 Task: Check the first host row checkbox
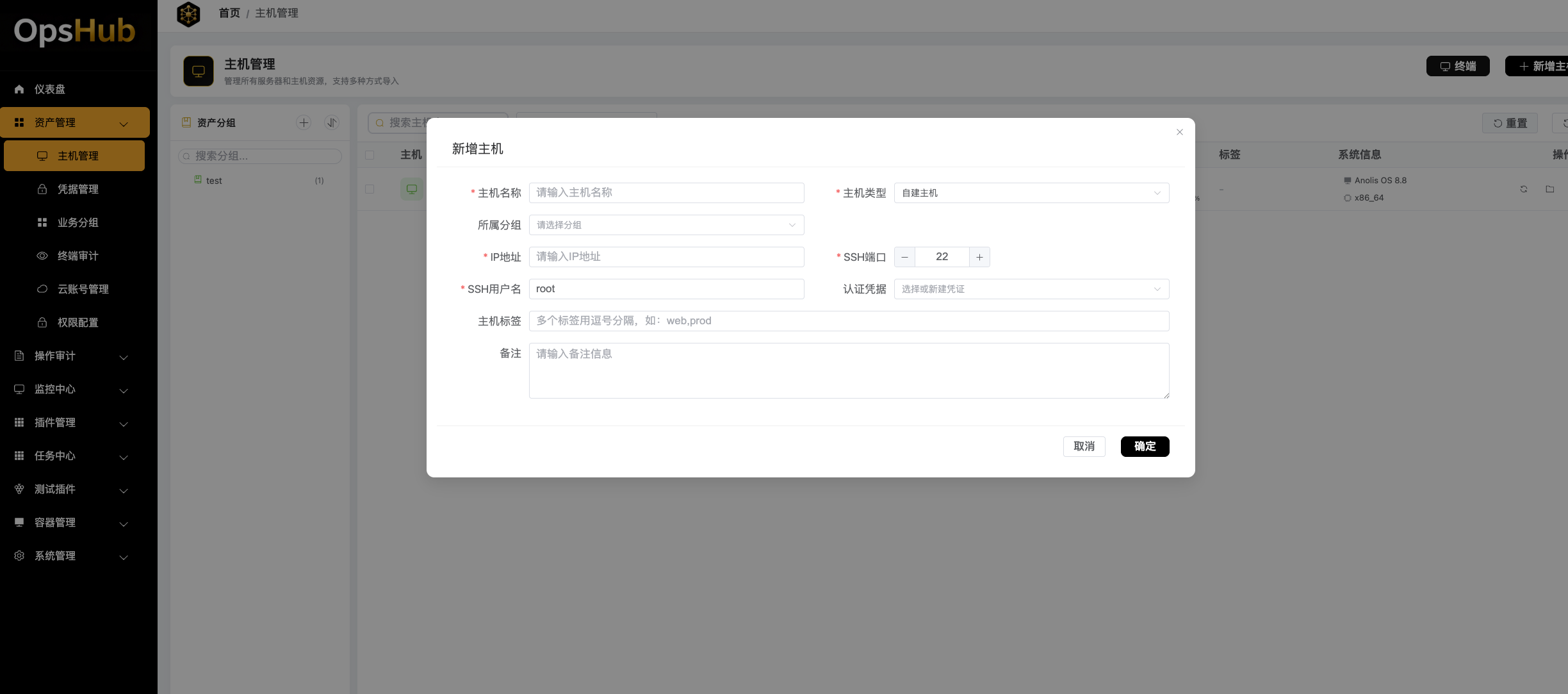pos(370,189)
